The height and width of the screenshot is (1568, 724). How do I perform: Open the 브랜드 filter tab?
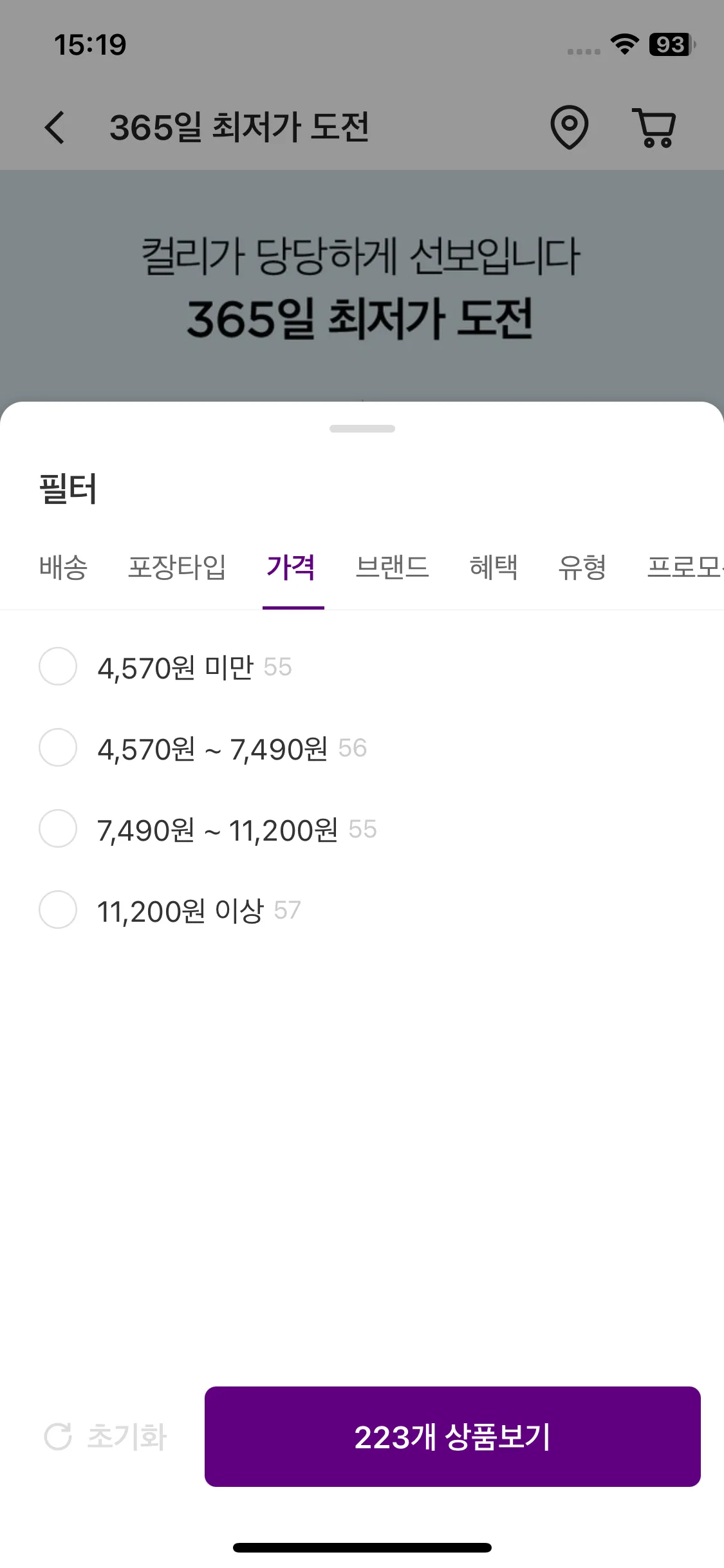[393, 568]
